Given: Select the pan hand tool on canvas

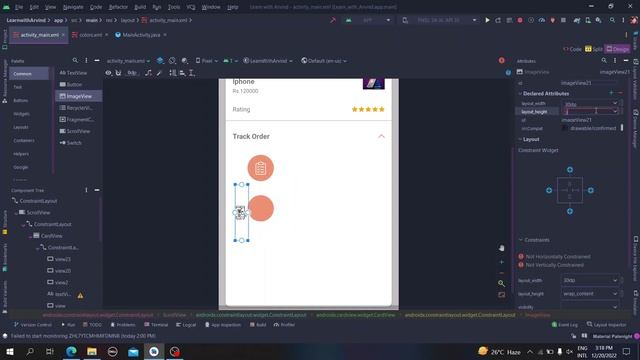Looking at the screenshot, I should tap(502, 248).
